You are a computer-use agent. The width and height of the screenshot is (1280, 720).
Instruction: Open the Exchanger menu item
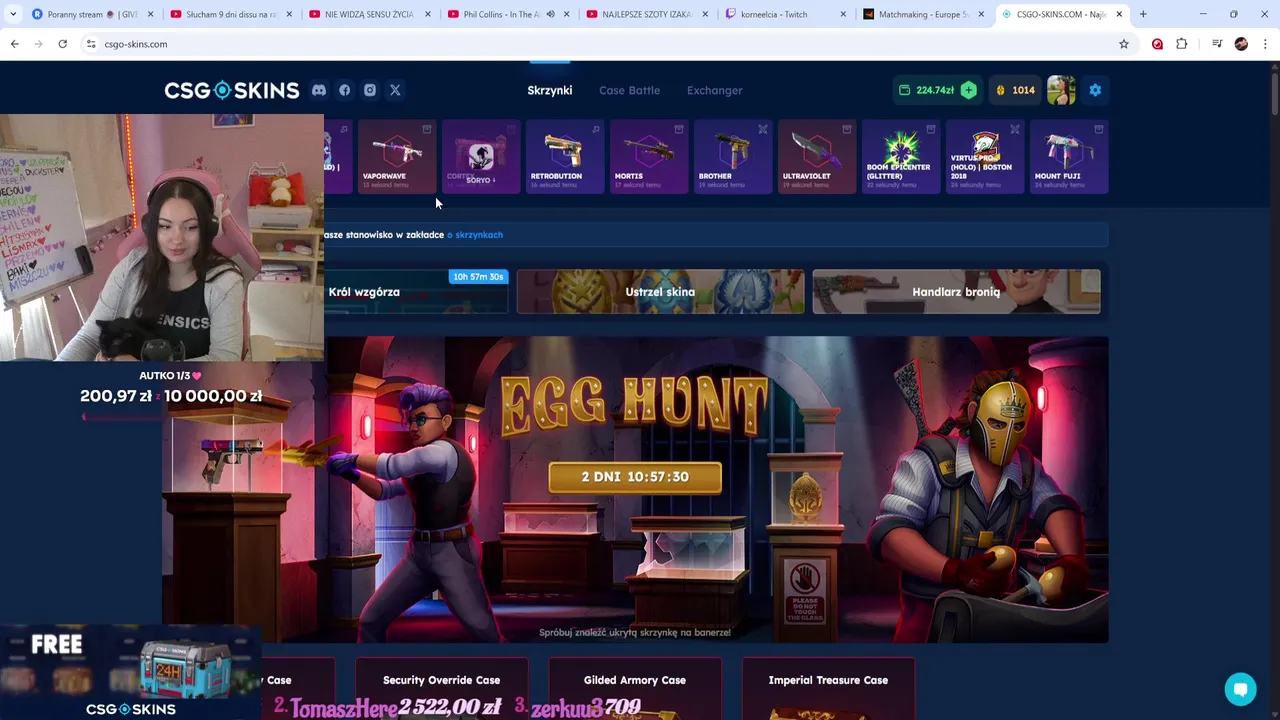715,90
